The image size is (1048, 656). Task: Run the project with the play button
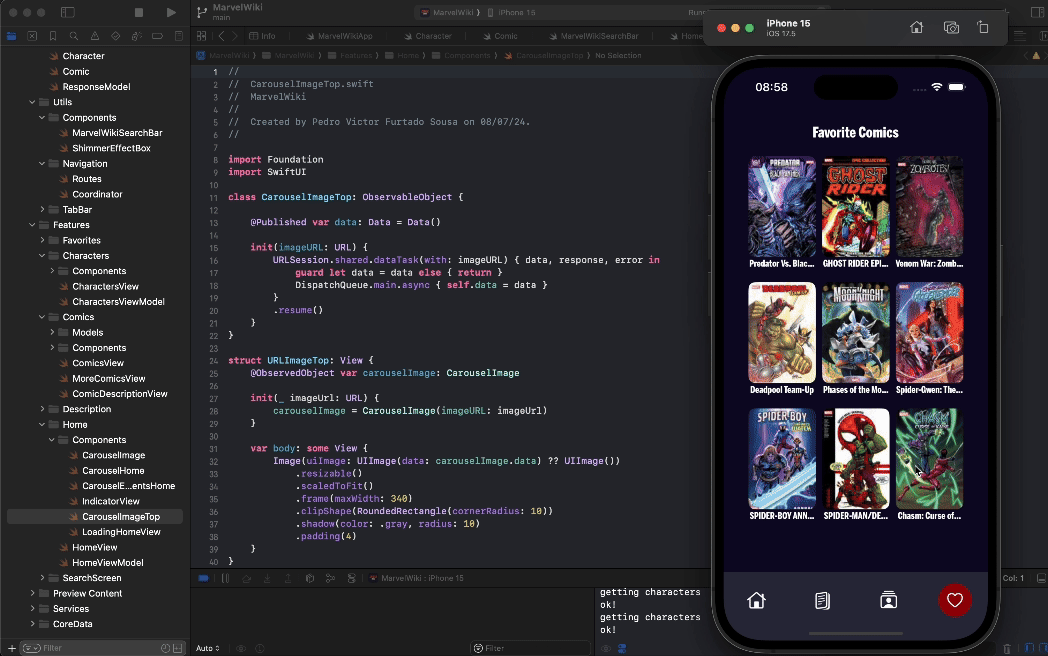click(171, 12)
